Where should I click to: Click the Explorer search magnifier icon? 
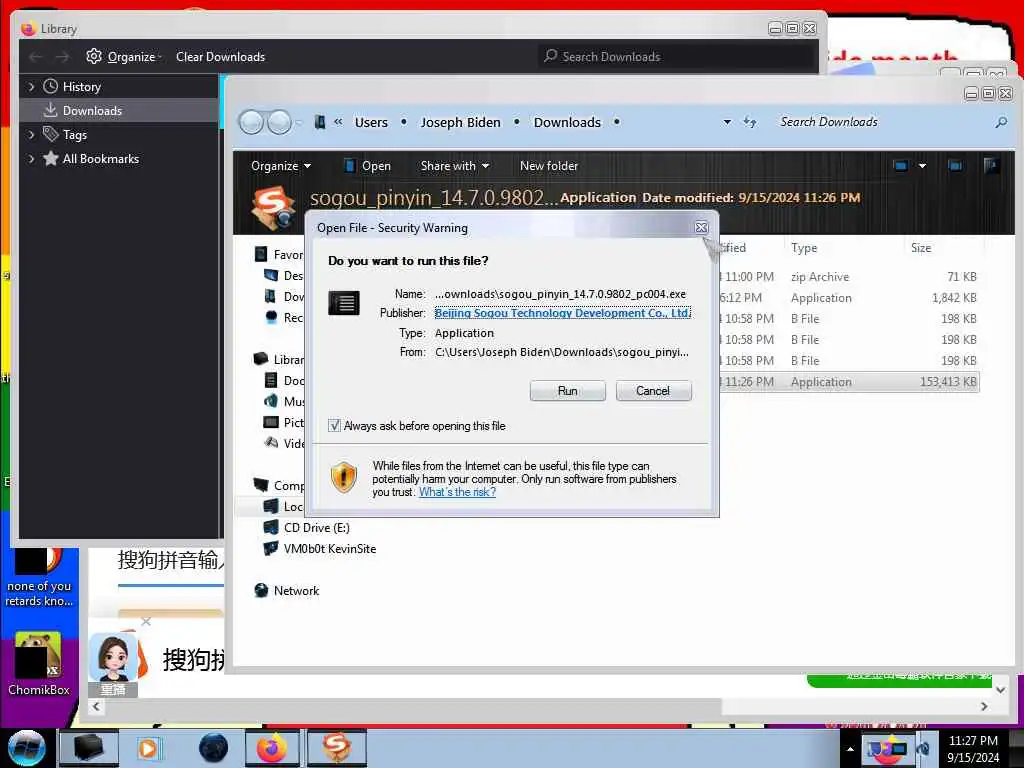click(1000, 122)
